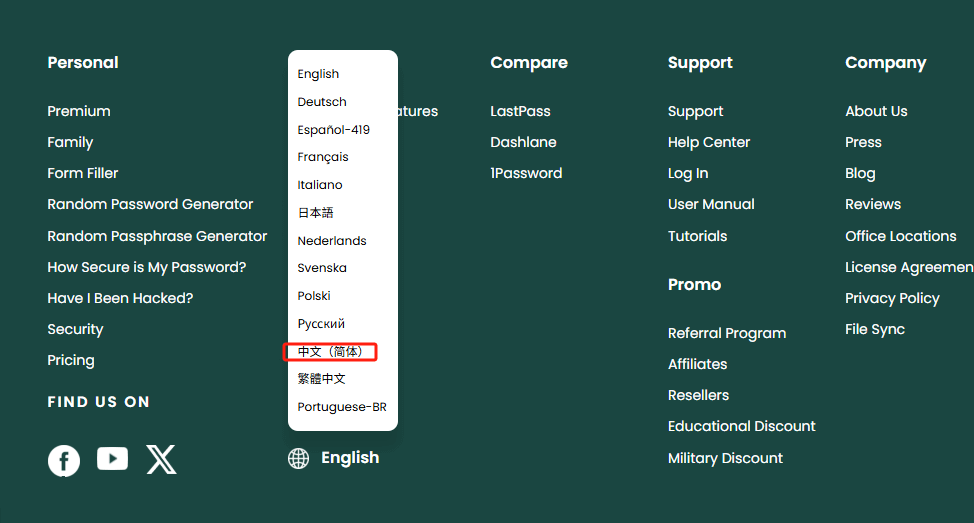974x523 pixels.
Task: Choose 繁體中文 from the list
Action: tap(321, 379)
